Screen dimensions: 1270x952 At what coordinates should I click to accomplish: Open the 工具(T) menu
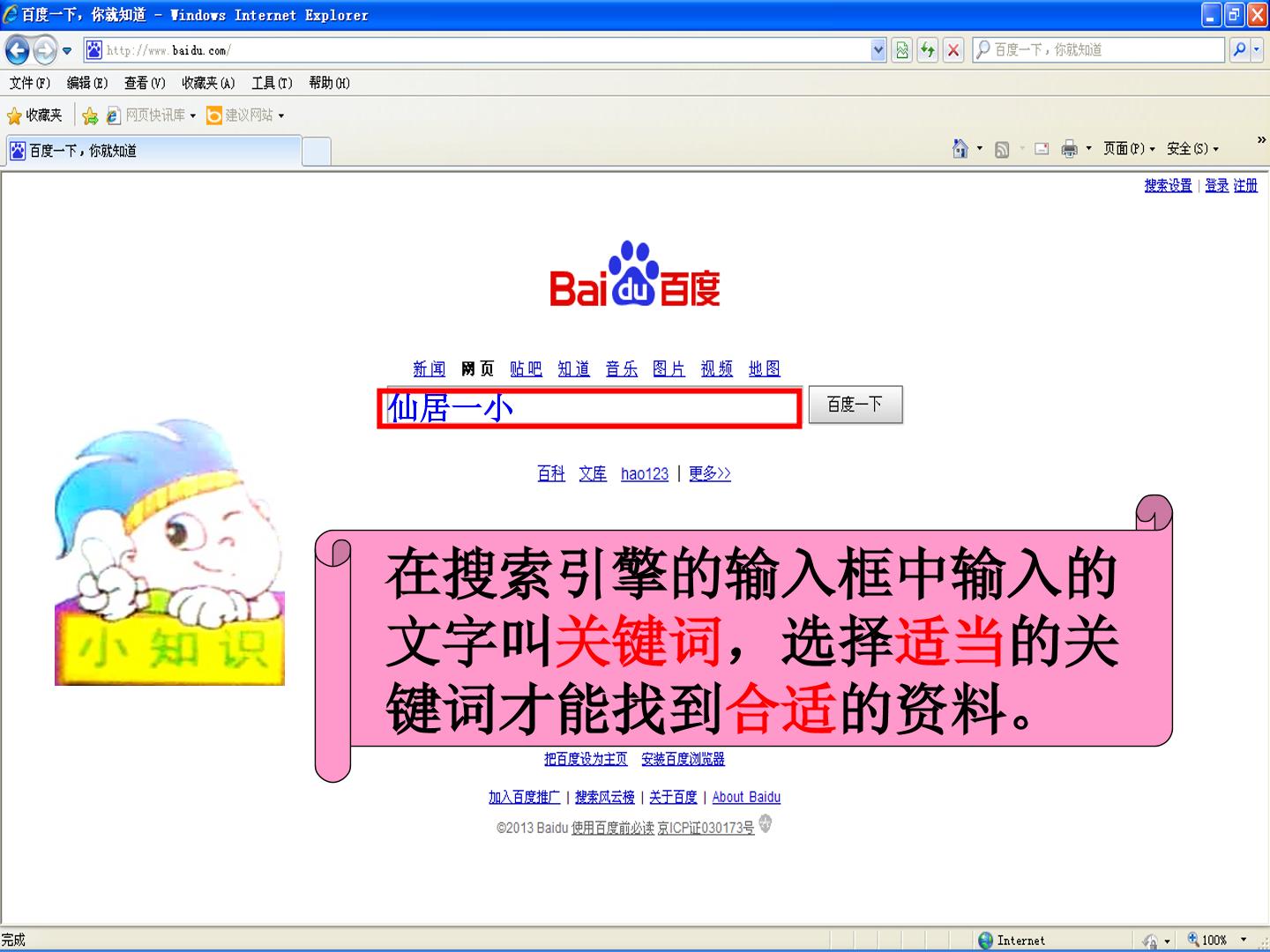pos(272,83)
